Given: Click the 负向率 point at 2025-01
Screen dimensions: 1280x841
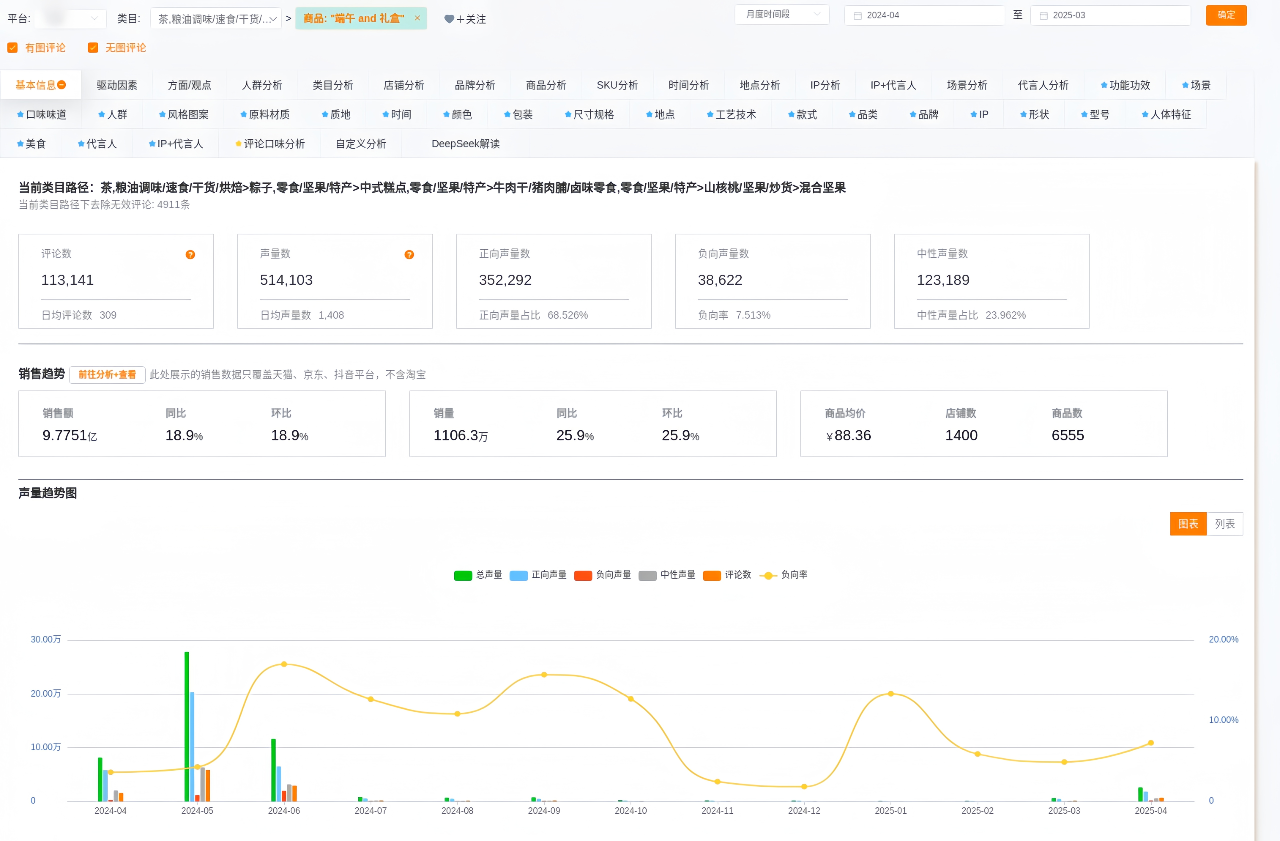Looking at the screenshot, I should click(891, 693).
